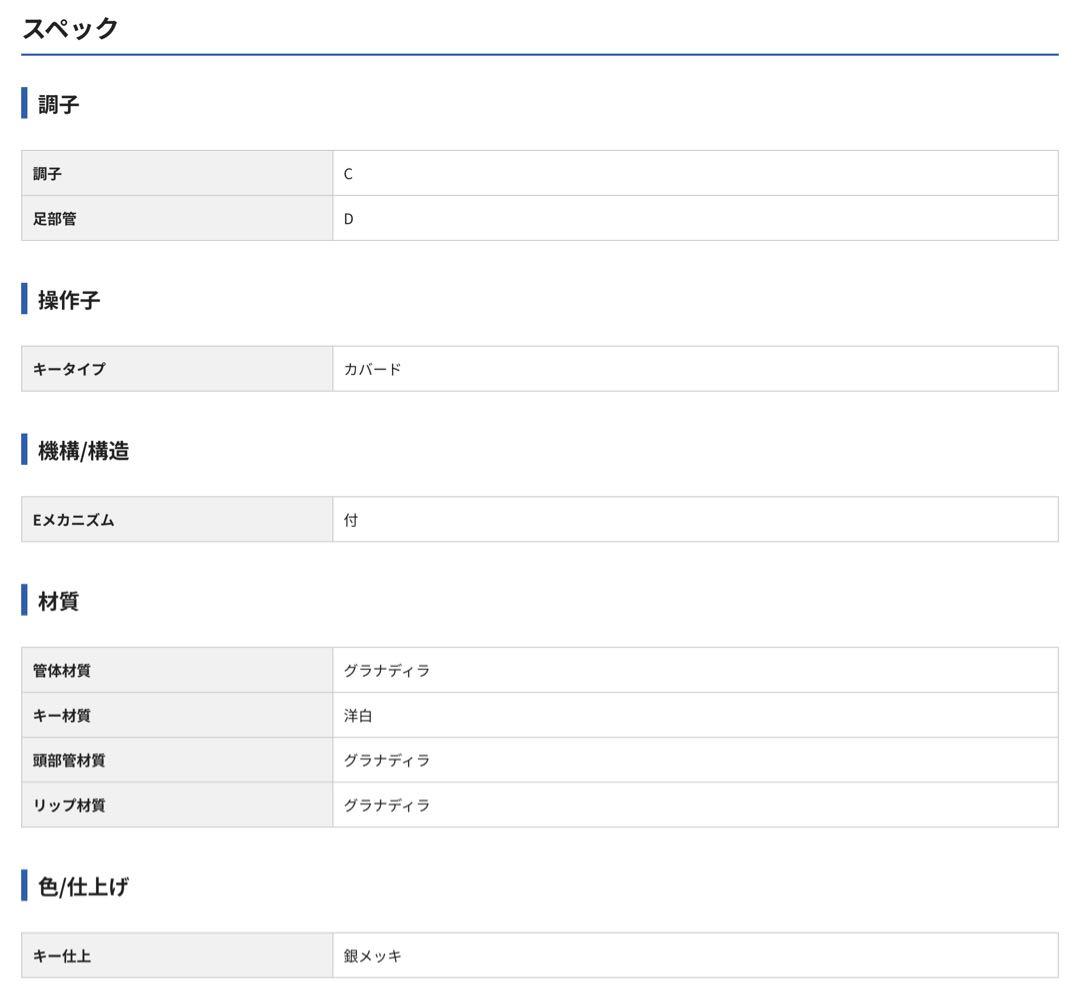This screenshot has width=1080, height=1000.
Task: Select the value D for 足部管
Action: (x=348, y=219)
